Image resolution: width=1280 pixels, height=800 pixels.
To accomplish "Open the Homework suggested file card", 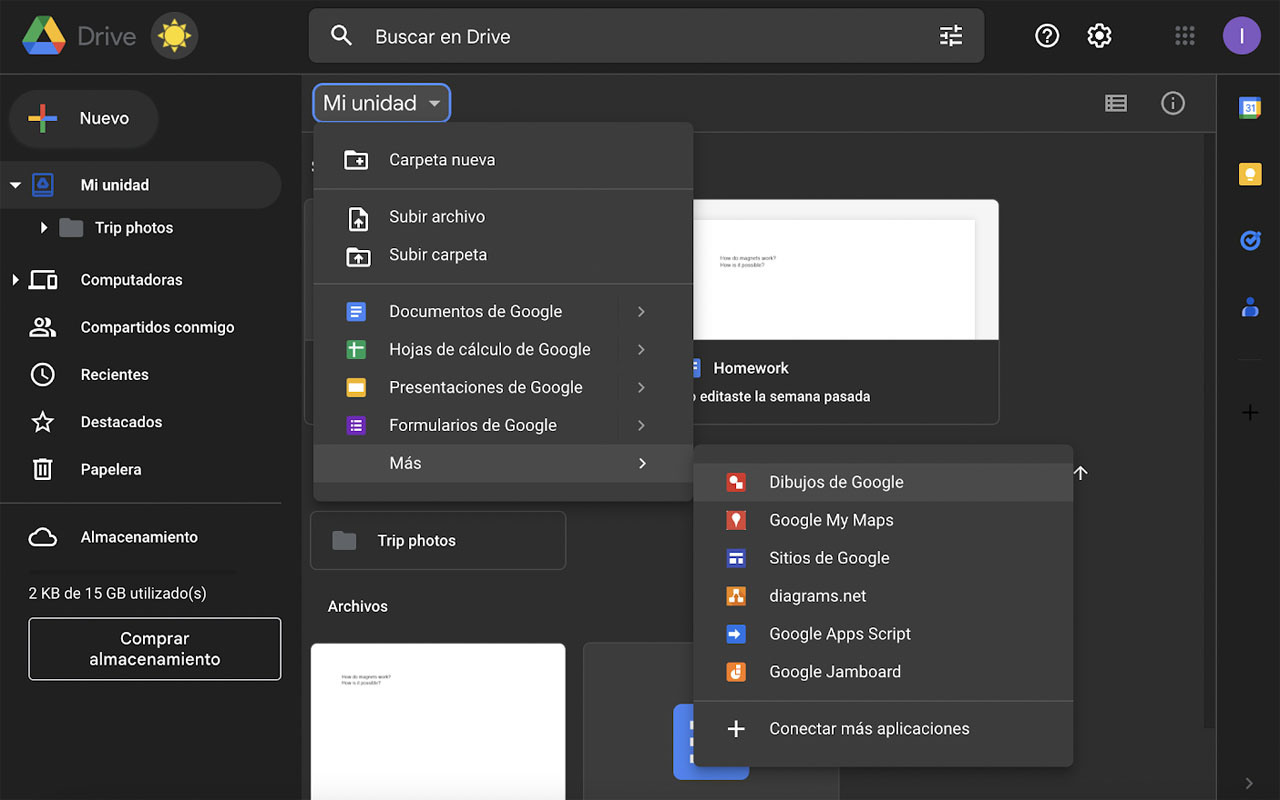I will coord(846,311).
